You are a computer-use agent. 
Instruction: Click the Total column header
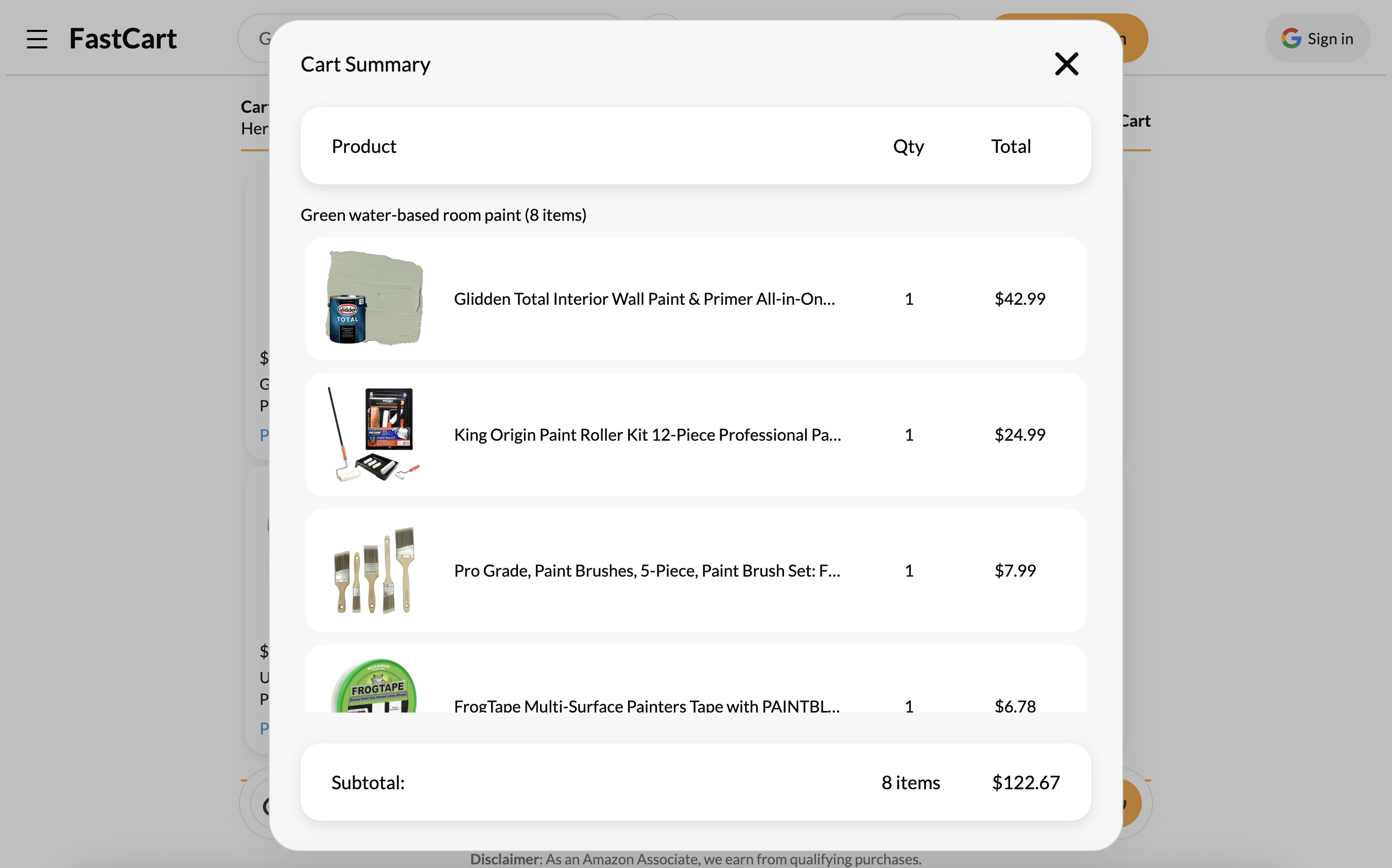(1010, 146)
